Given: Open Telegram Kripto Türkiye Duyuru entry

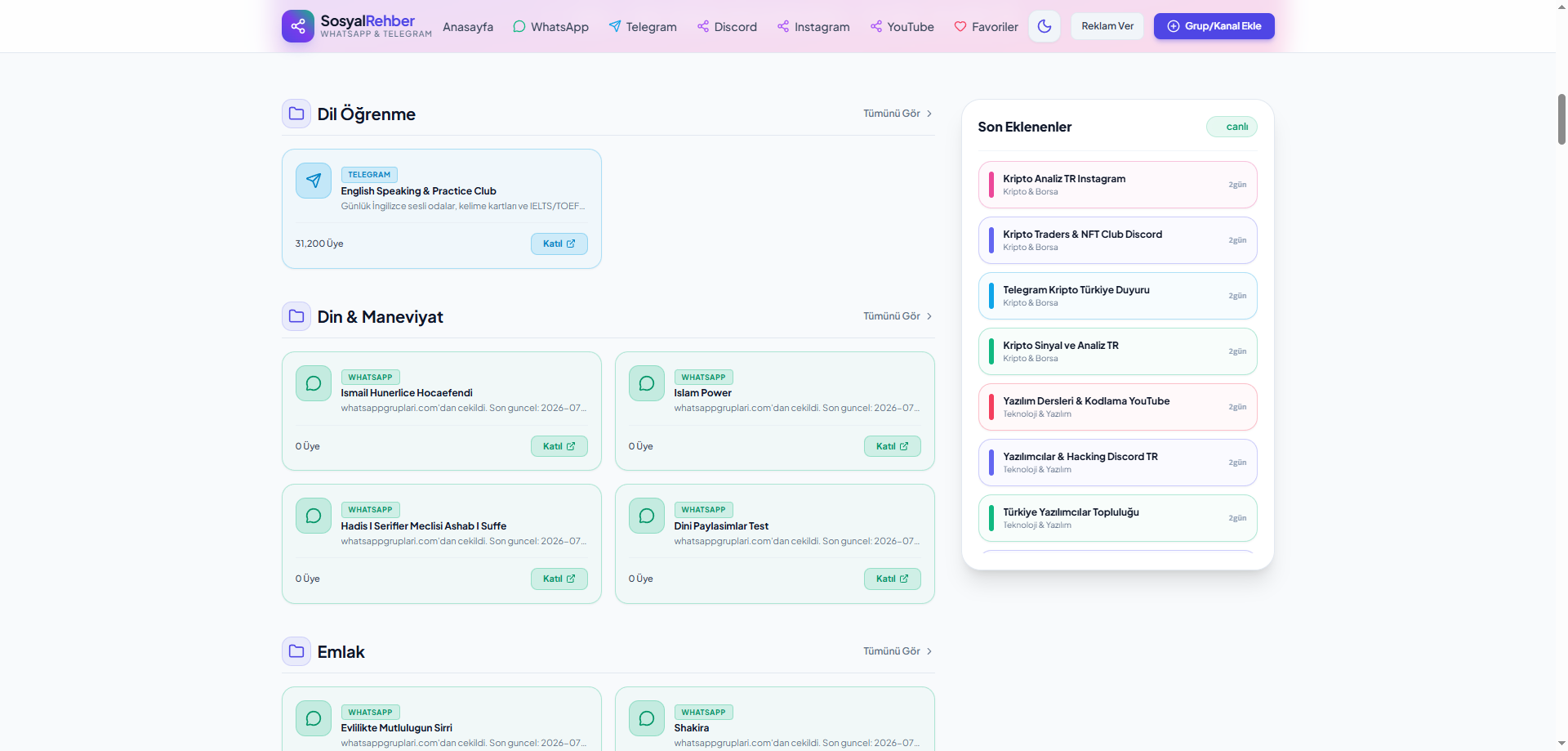Looking at the screenshot, I should click(x=1117, y=296).
